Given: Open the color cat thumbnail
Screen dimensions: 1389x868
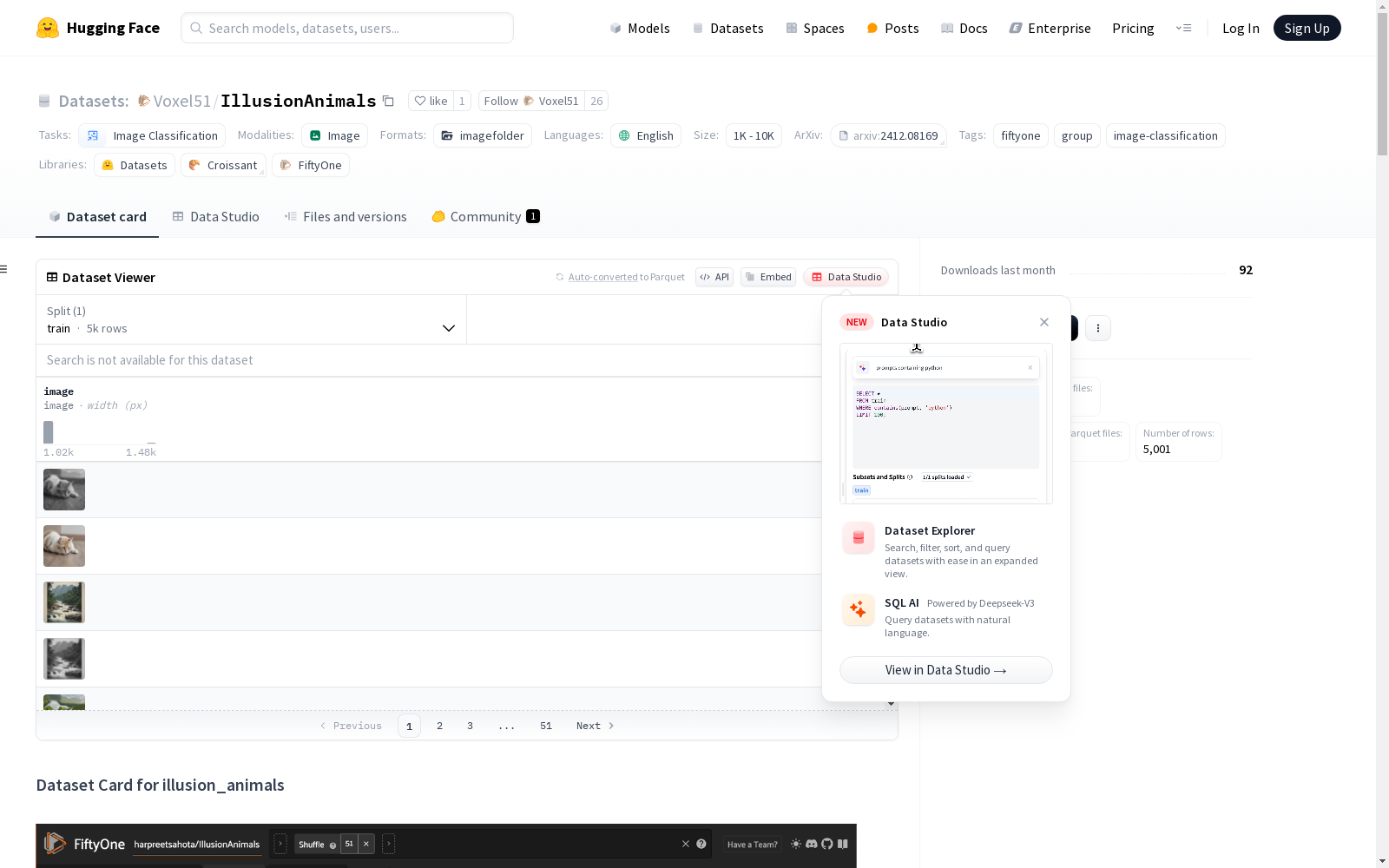Looking at the screenshot, I should (64, 546).
